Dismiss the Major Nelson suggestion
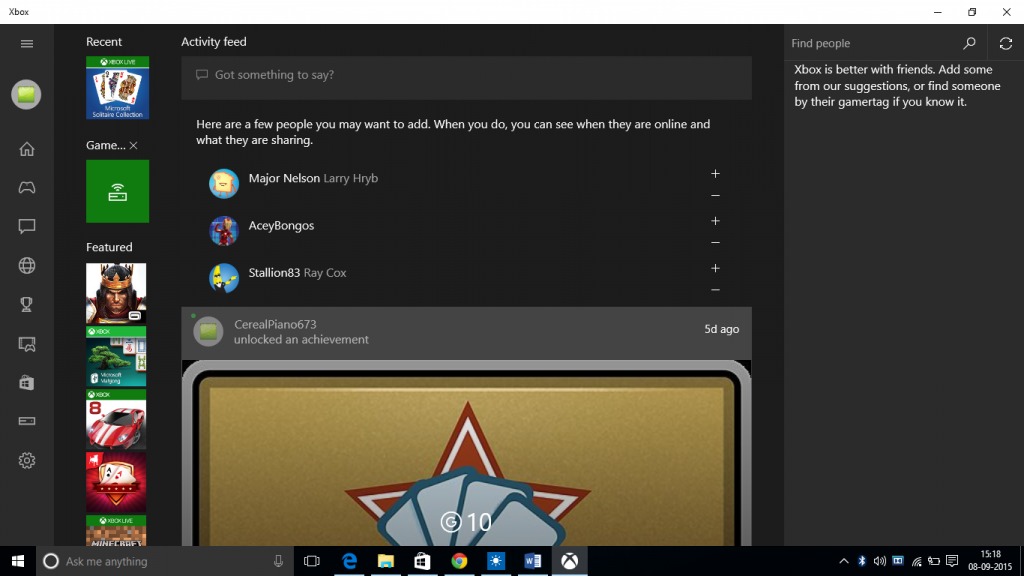Viewport: 1024px width, 576px height. coord(715,196)
